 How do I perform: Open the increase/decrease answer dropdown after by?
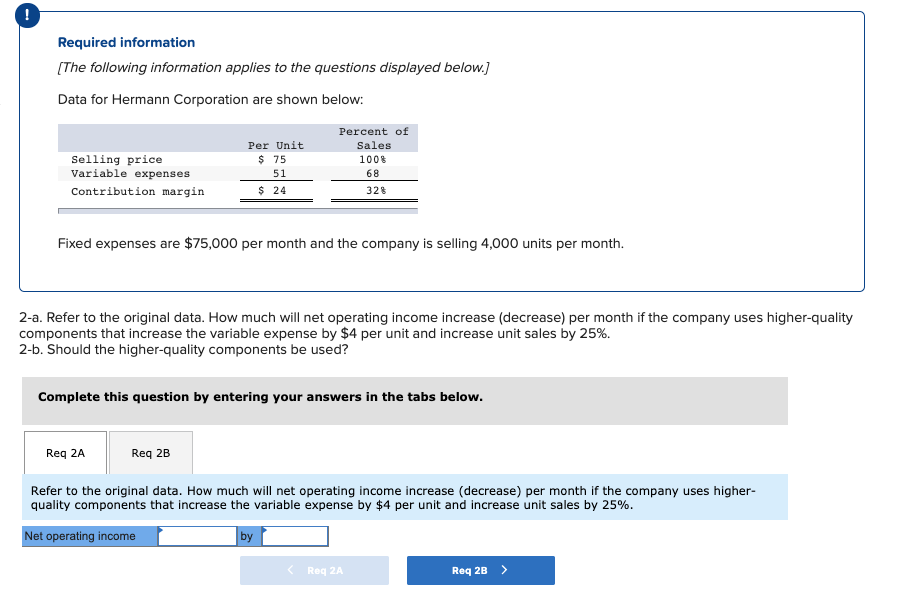295,536
